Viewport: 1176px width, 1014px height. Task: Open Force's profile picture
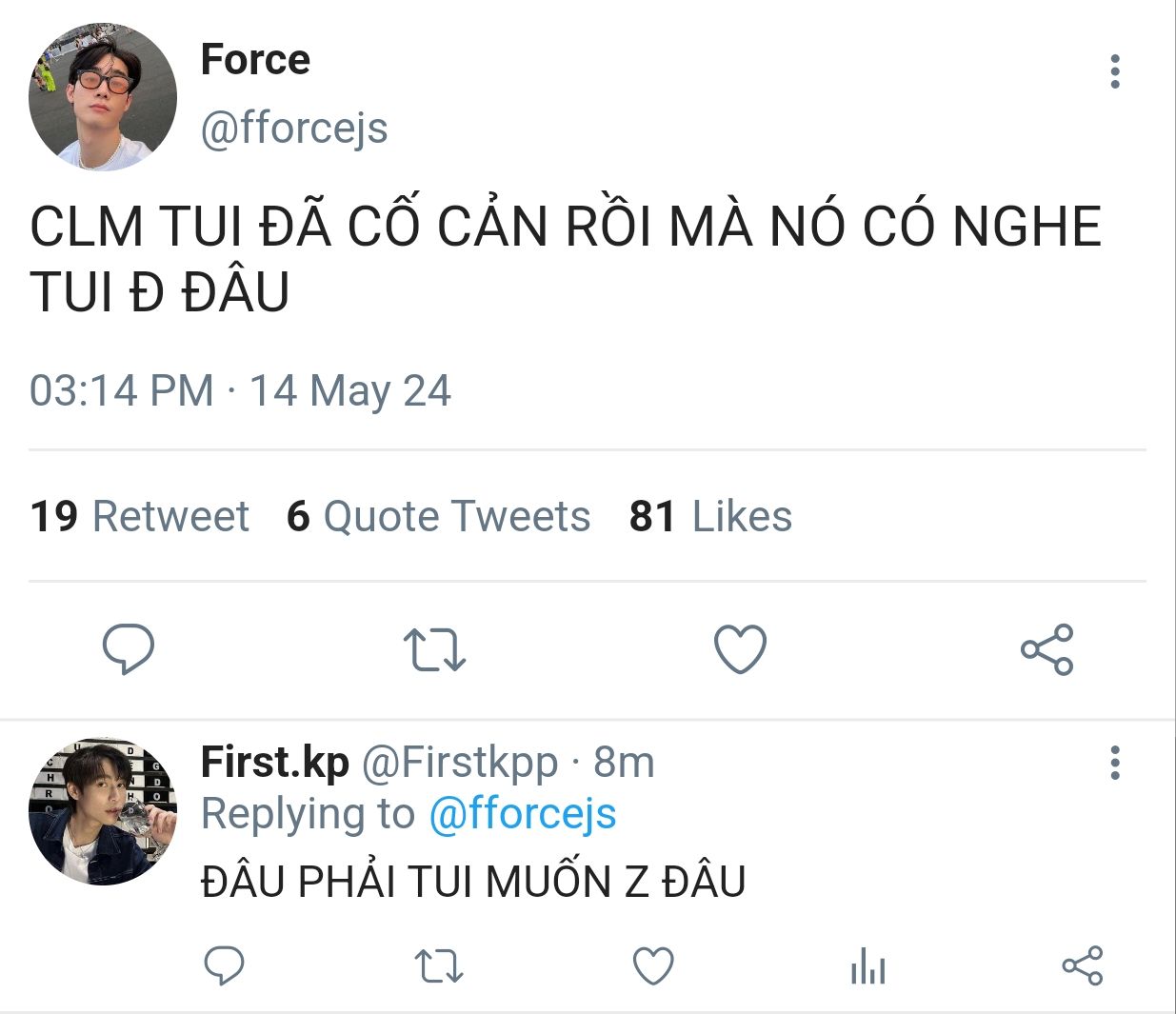click(x=103, y=97)
